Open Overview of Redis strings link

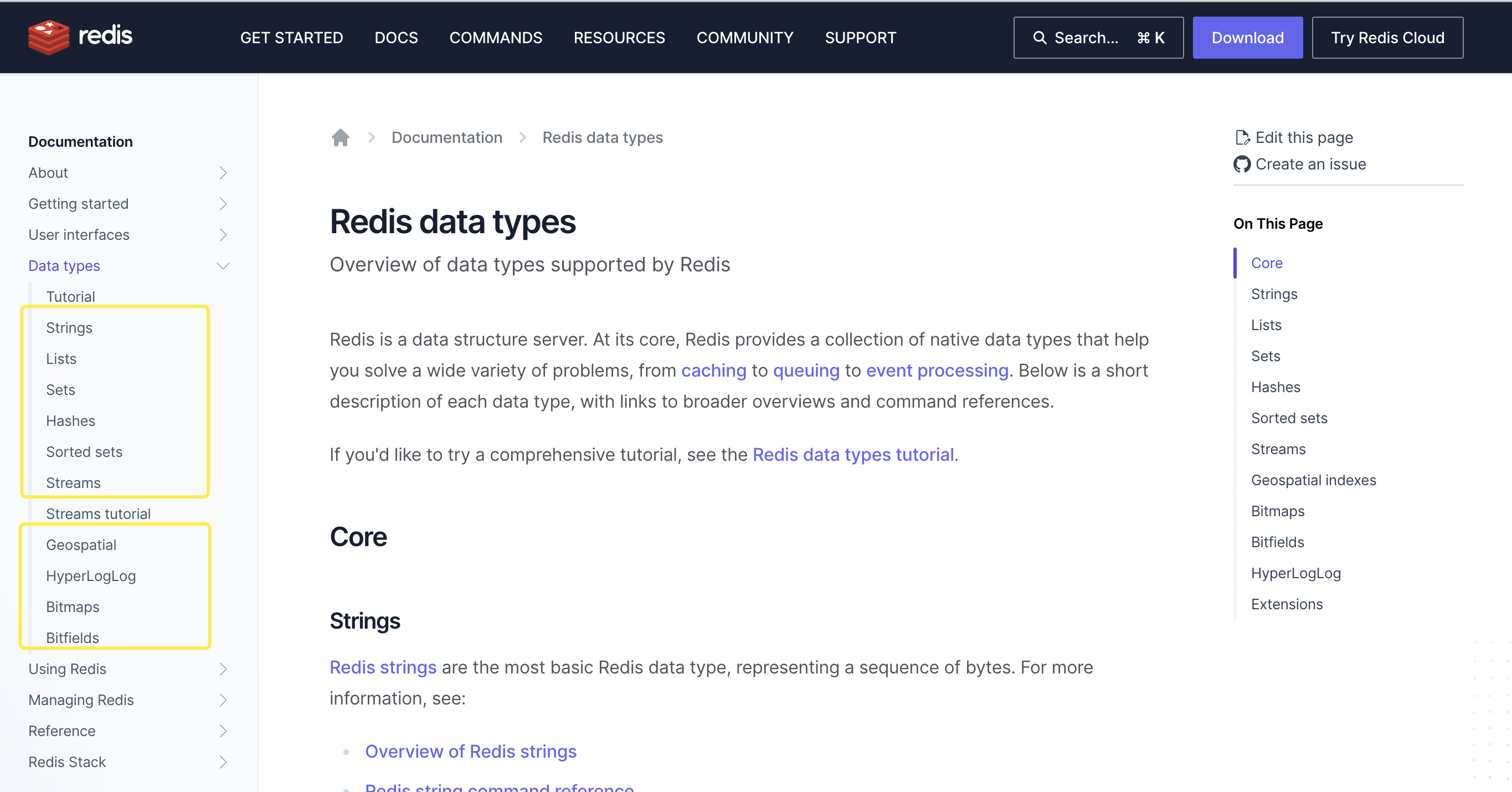(x=471, y=752)
